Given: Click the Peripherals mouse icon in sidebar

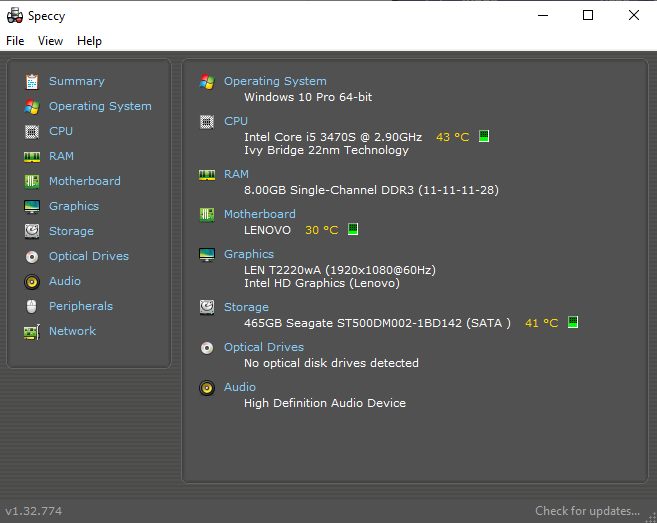Looking at the screenshot, I should [x=32, y=306].
